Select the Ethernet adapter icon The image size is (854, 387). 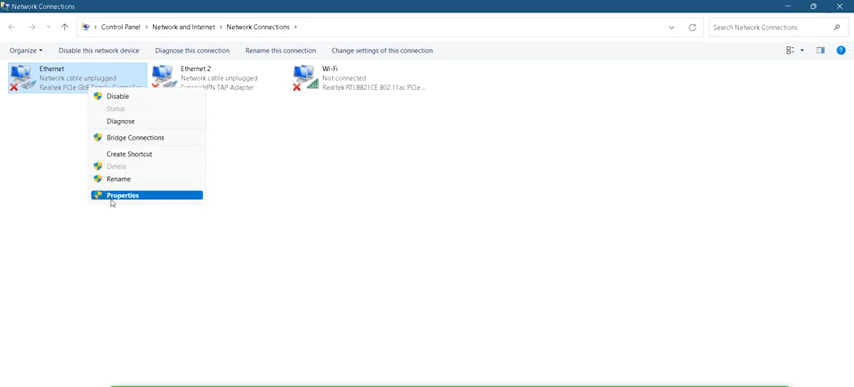point(22,77)
